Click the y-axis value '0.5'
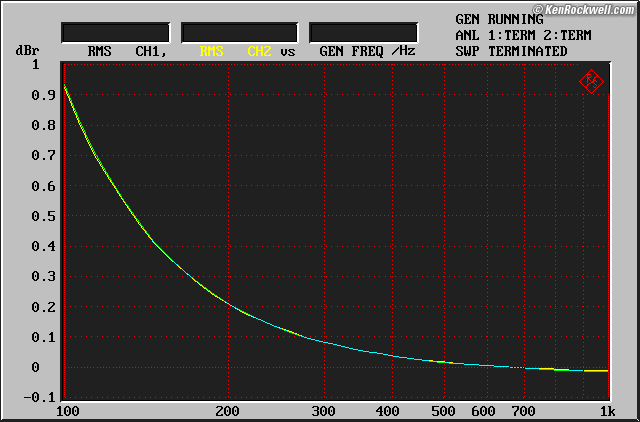640x422 pixels. coord(43,216)
